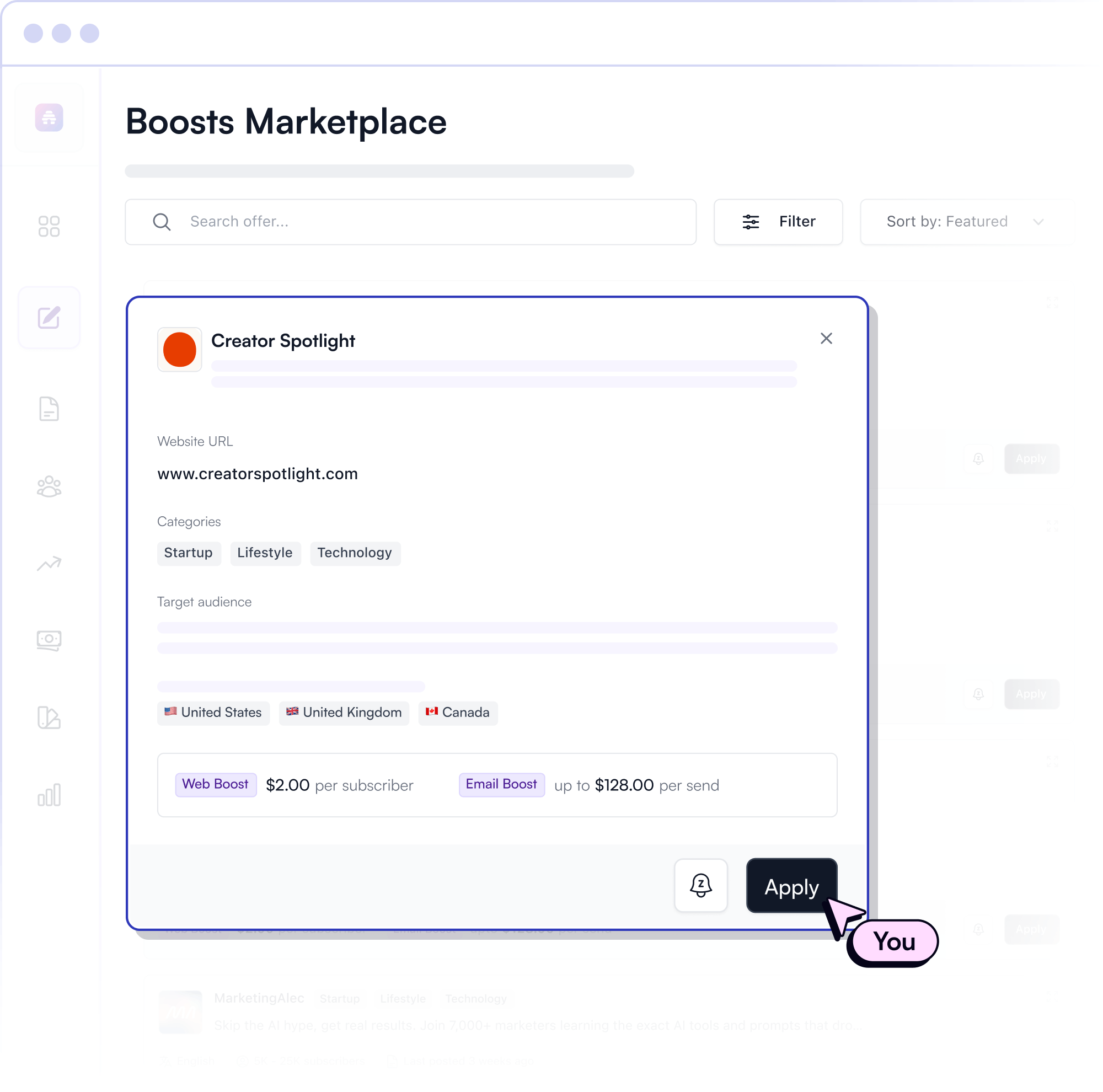Screen dimensions: 1103x1092
Task: Open the design palette icon in sidebar
Action: coord(49,718)
